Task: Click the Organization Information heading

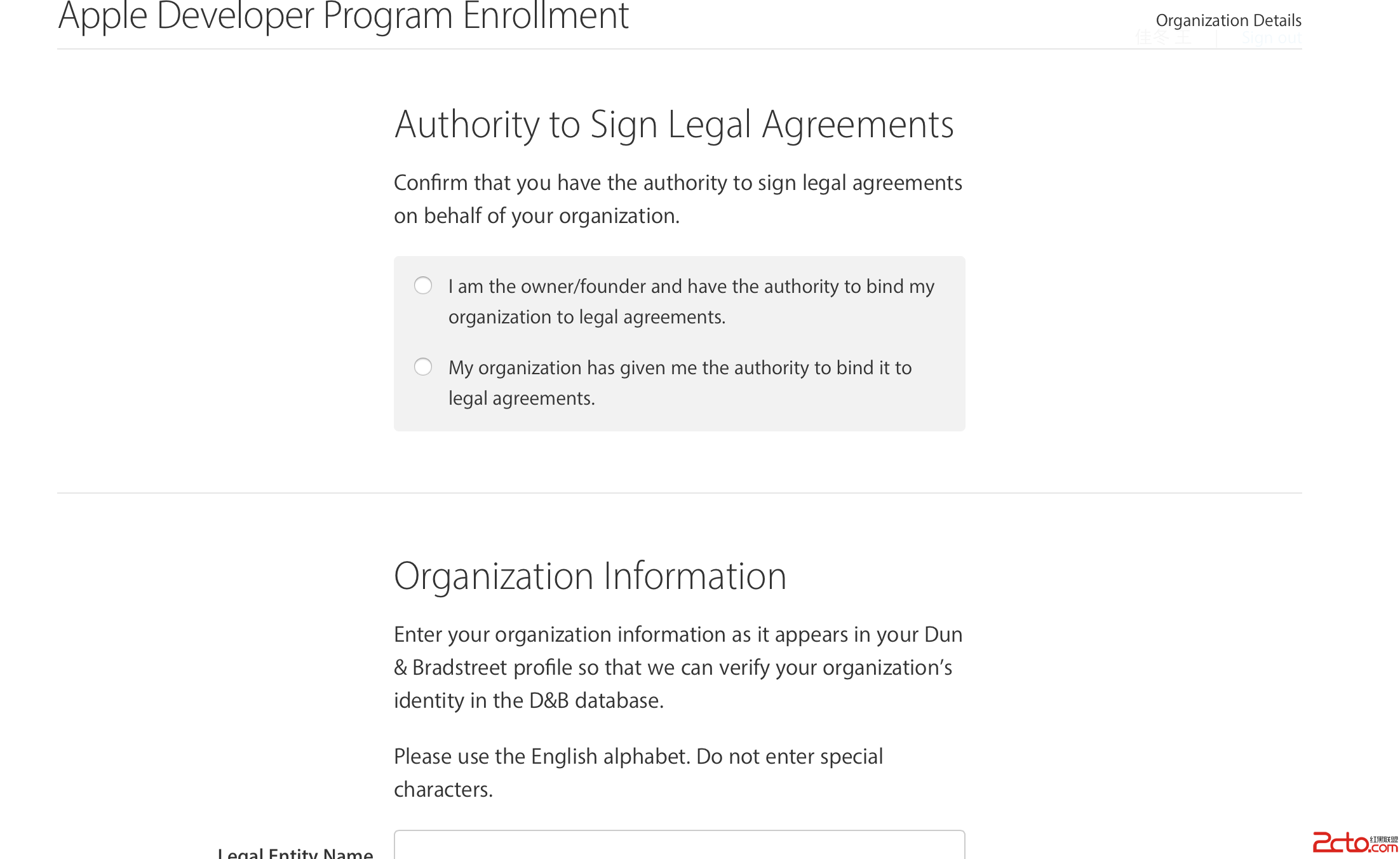Action: [590, 576]
